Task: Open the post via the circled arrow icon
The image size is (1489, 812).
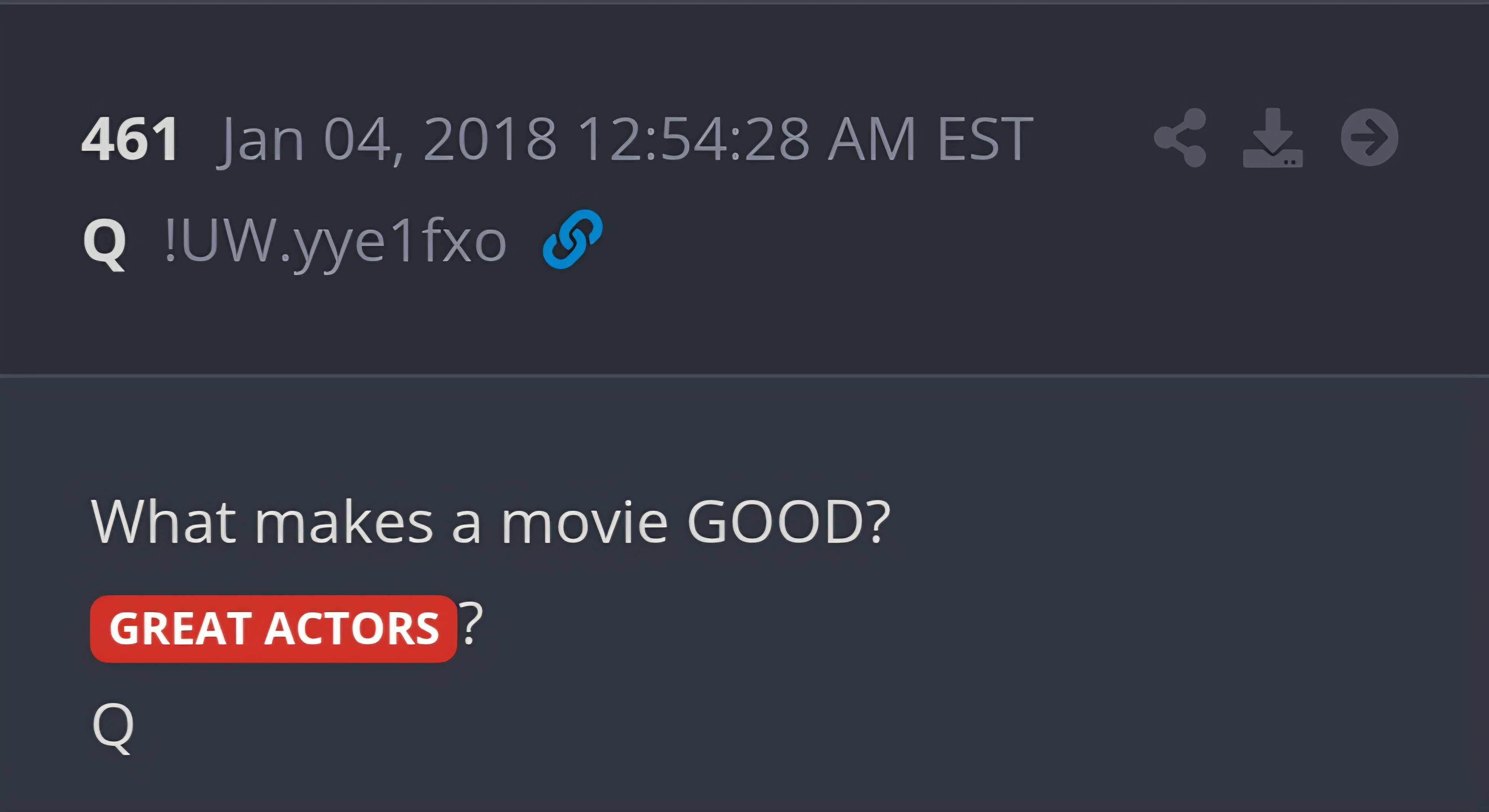Action: pos(1369,138)
